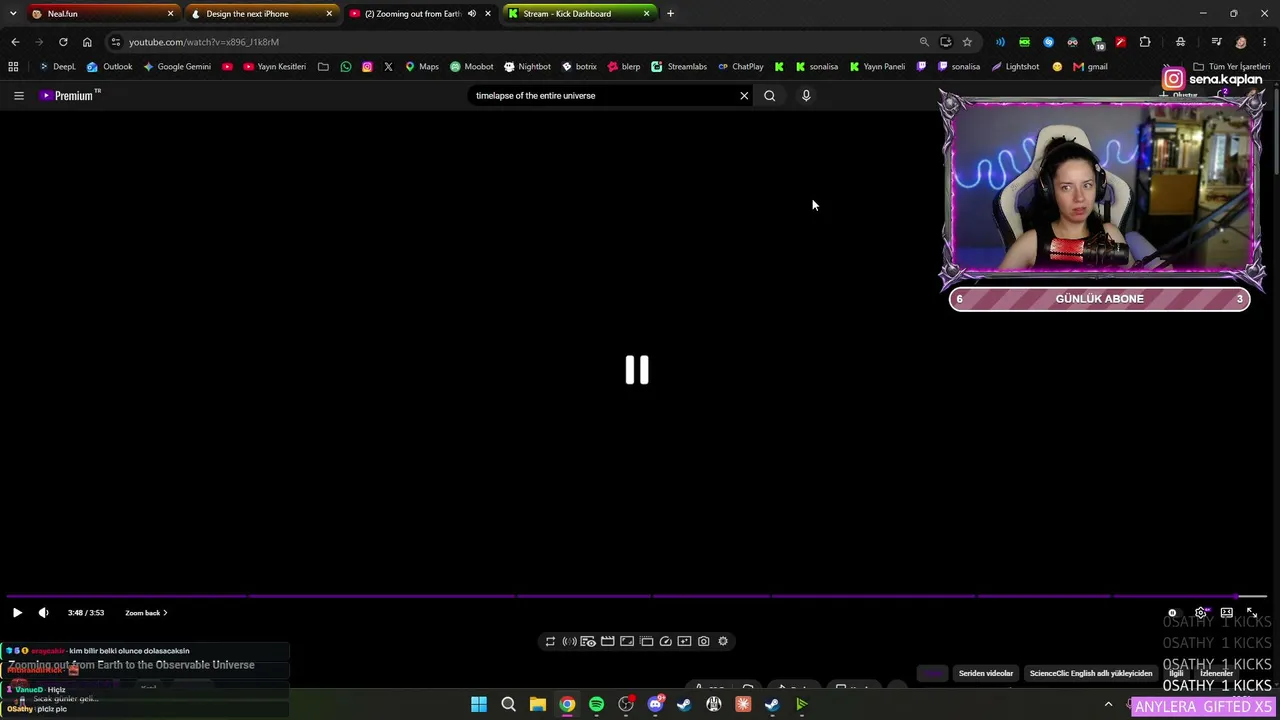Open the Chrome apps grid shortcut

(x=13, y=67)
